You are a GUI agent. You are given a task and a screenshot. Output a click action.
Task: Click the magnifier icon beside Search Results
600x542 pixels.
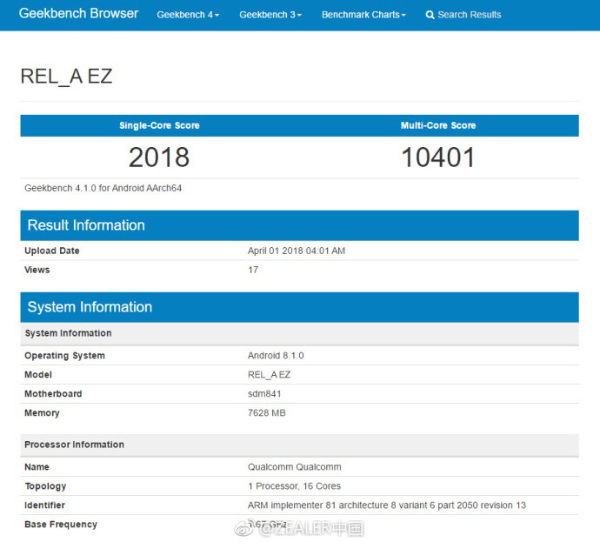(430, 15)
